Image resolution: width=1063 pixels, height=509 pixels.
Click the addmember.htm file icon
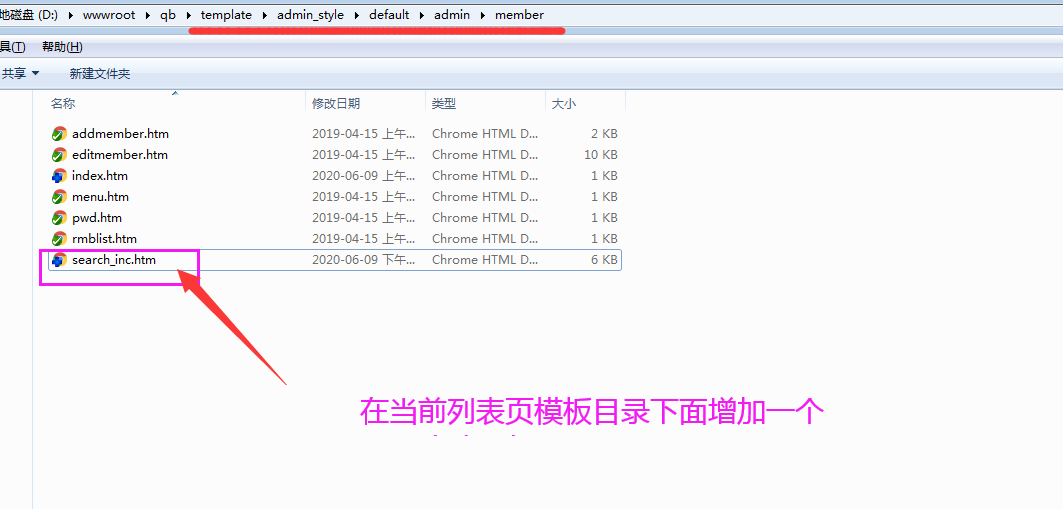pos(59,134)
